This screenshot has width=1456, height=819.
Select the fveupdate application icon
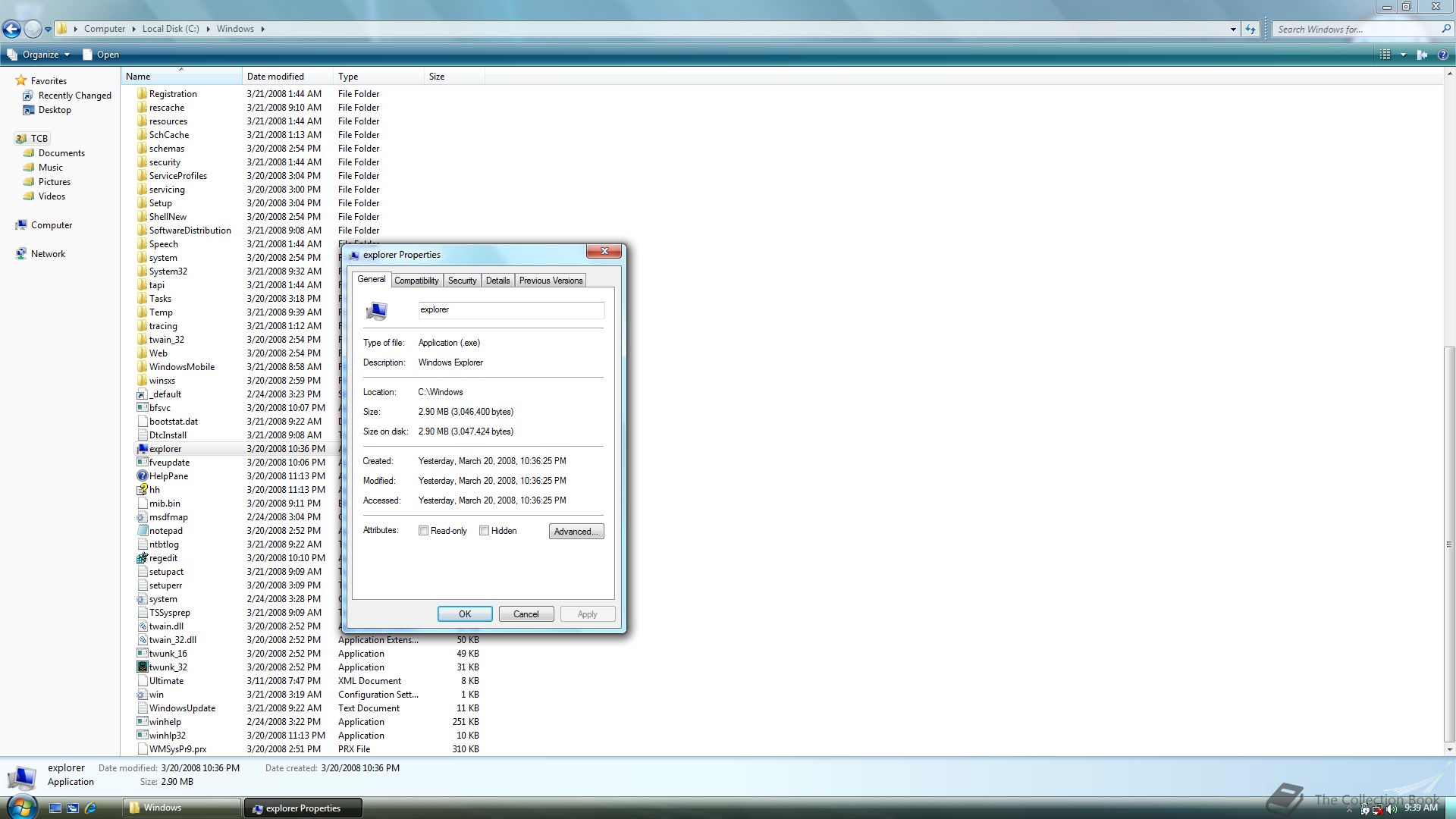tap(142, 463)
